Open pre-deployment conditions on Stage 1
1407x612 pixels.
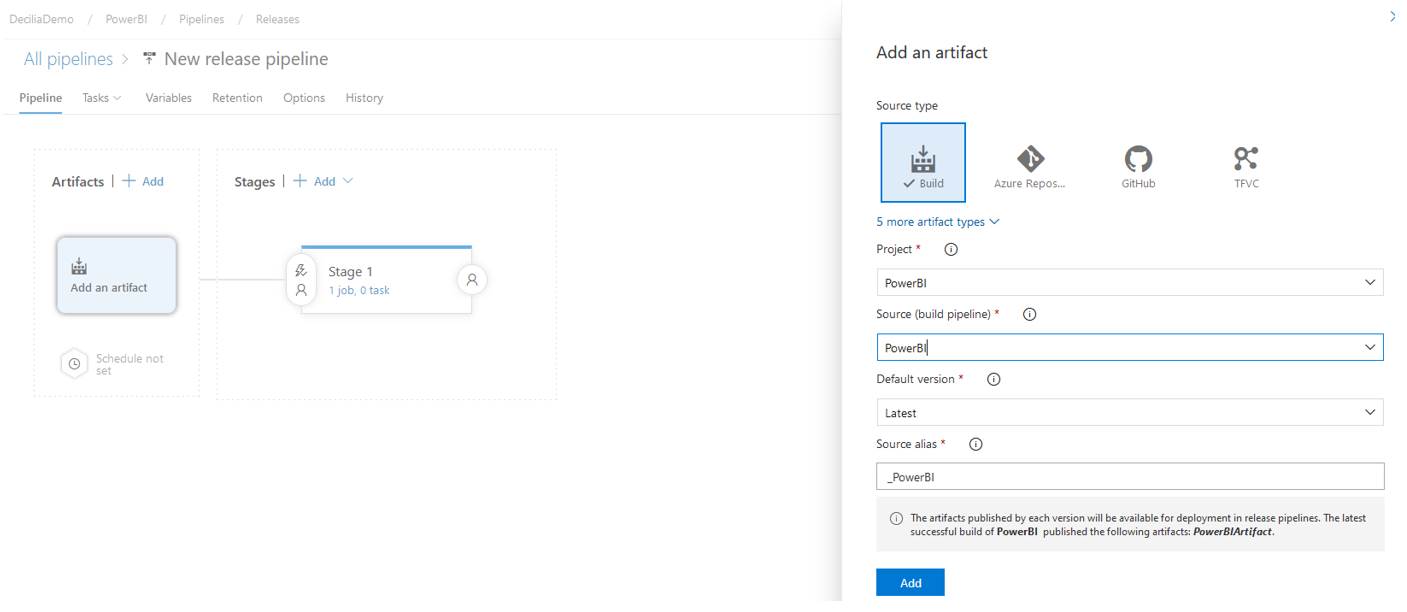[301, 280]
